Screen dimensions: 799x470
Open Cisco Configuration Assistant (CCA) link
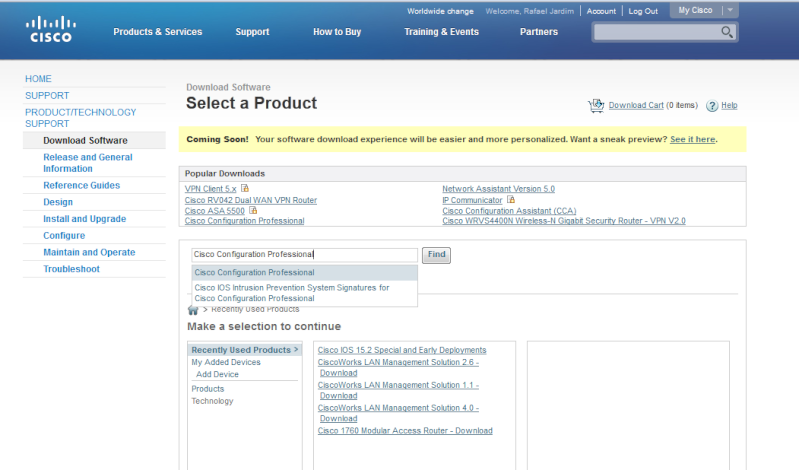point(509,211)
